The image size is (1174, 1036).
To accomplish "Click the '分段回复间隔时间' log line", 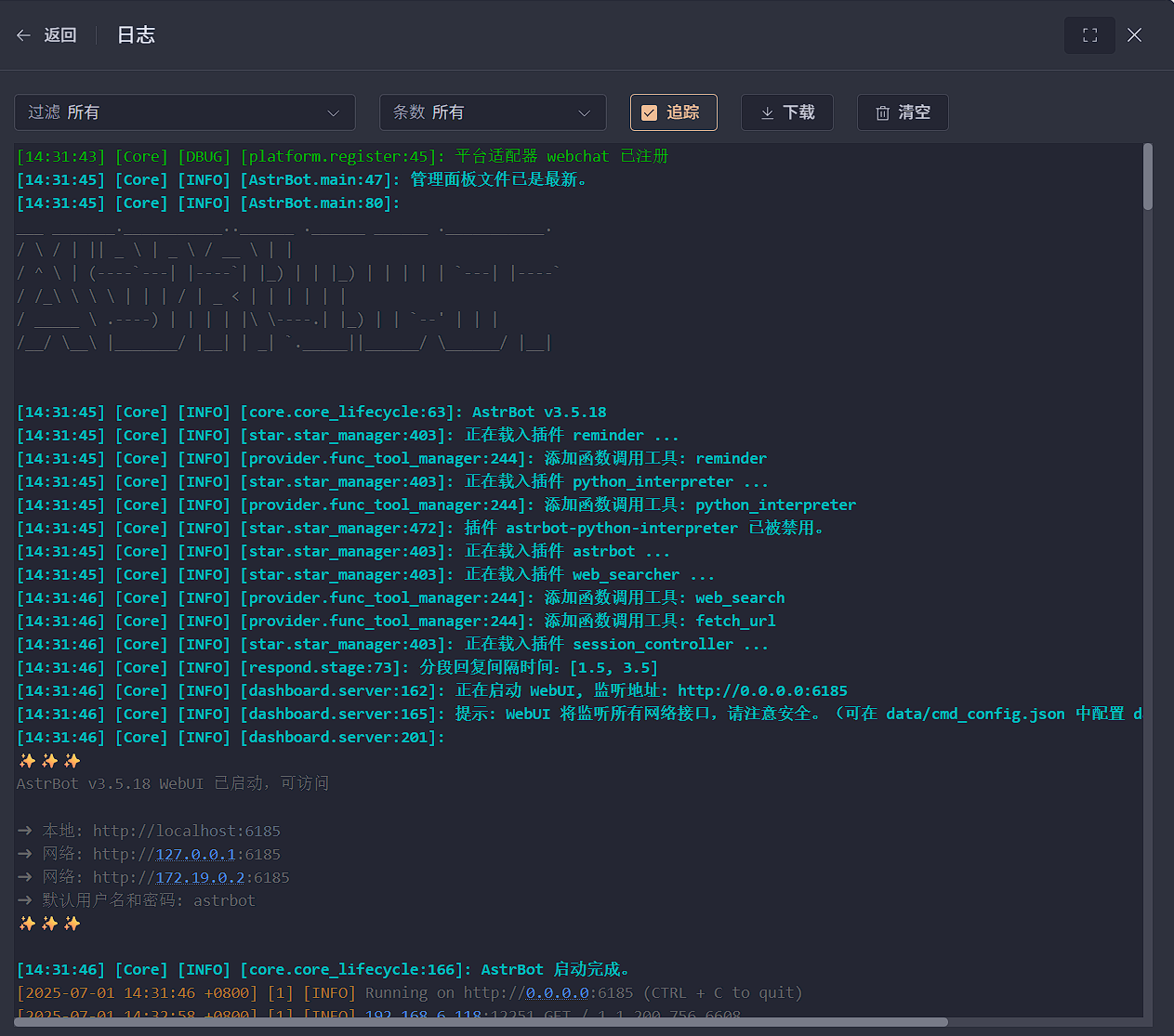I will [x=337, y=668].
